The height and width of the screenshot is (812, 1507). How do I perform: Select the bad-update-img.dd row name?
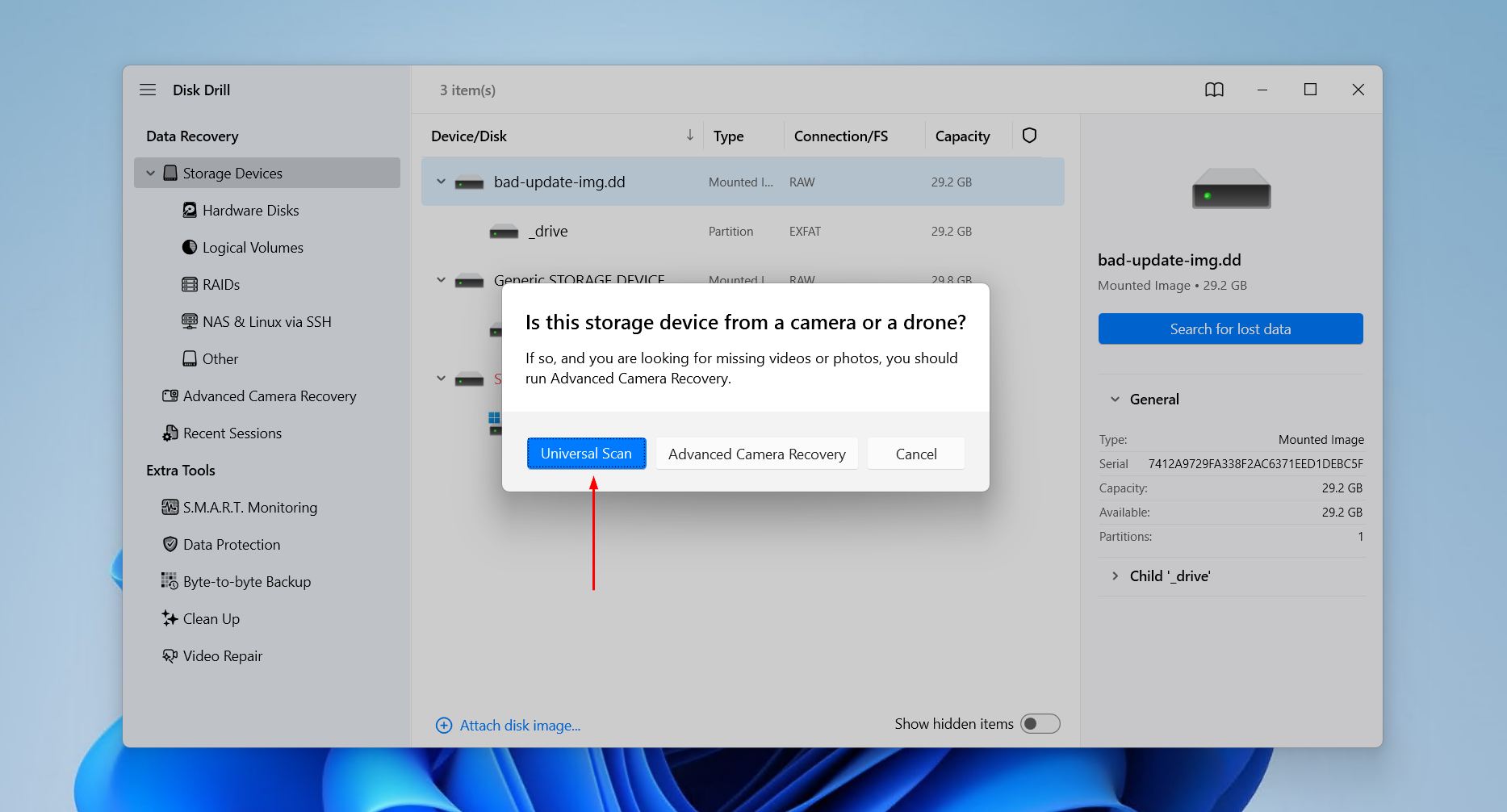[559, 182]
